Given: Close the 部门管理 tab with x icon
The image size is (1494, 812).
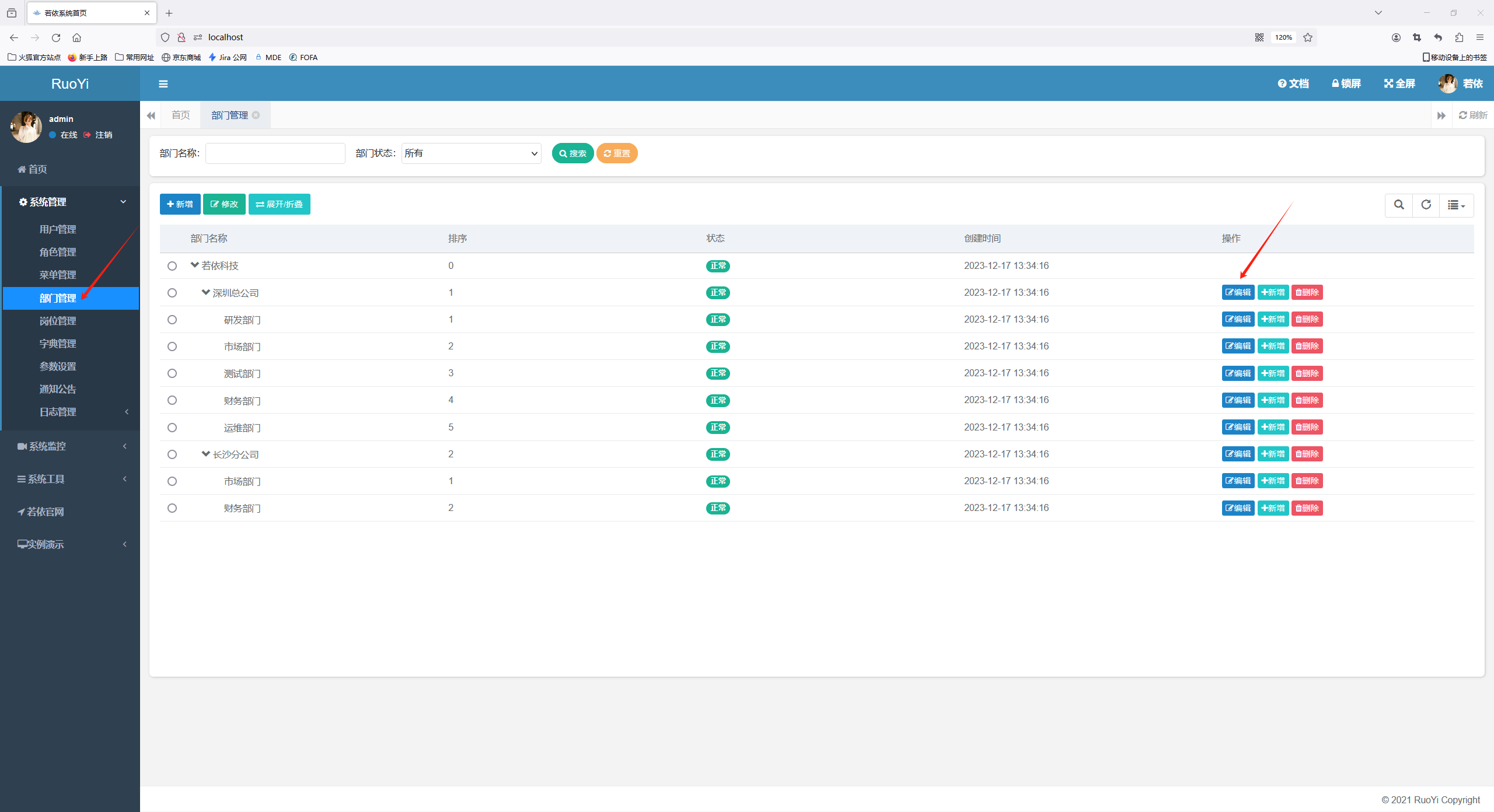Looking at the screenshot, I should tap(256, 116).
